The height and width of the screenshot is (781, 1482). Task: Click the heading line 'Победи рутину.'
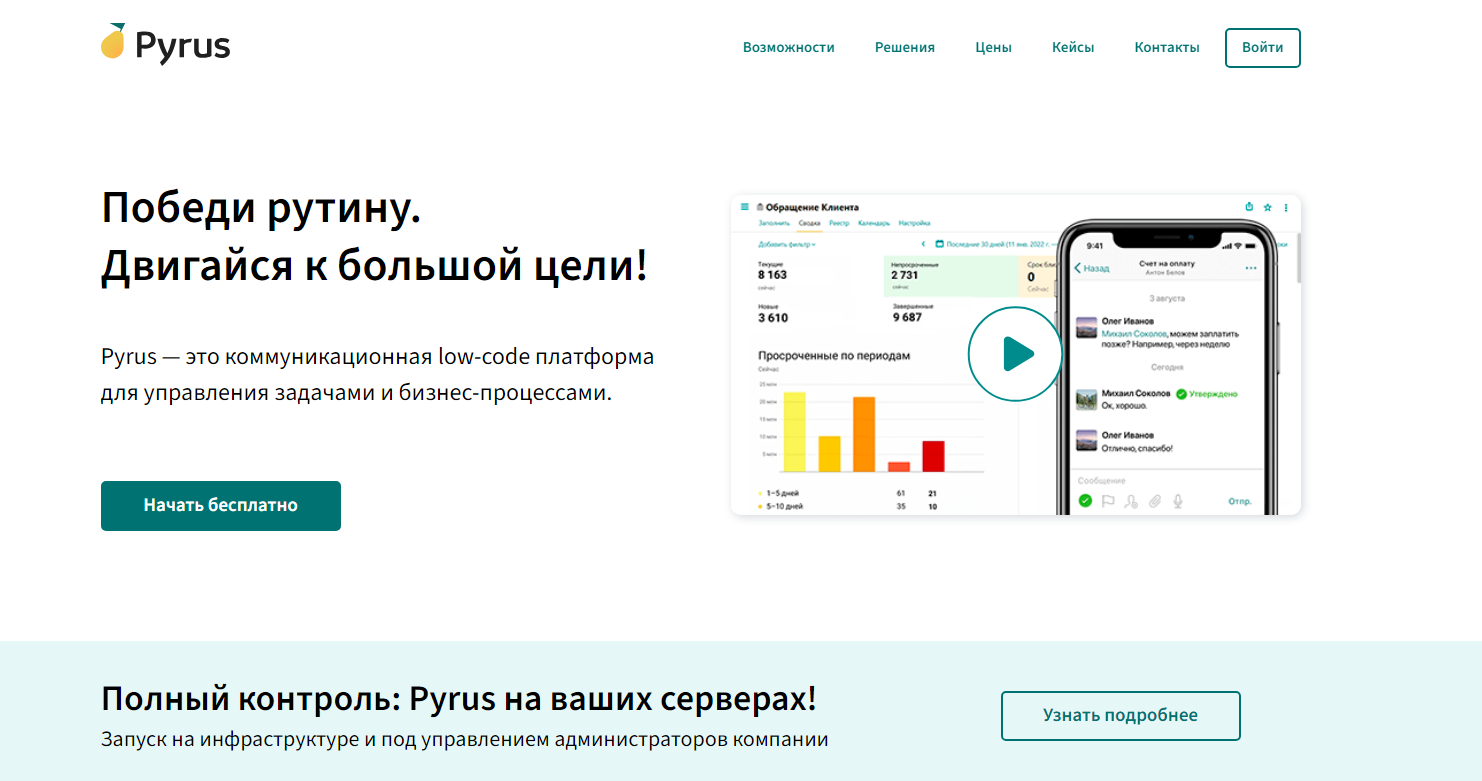point(261,208)
